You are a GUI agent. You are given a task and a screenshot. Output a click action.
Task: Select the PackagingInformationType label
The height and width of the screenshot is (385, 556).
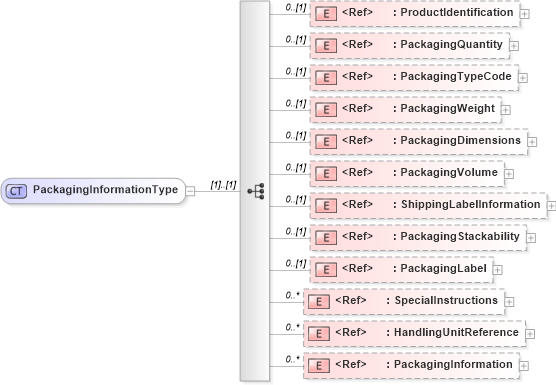[105, 190]
